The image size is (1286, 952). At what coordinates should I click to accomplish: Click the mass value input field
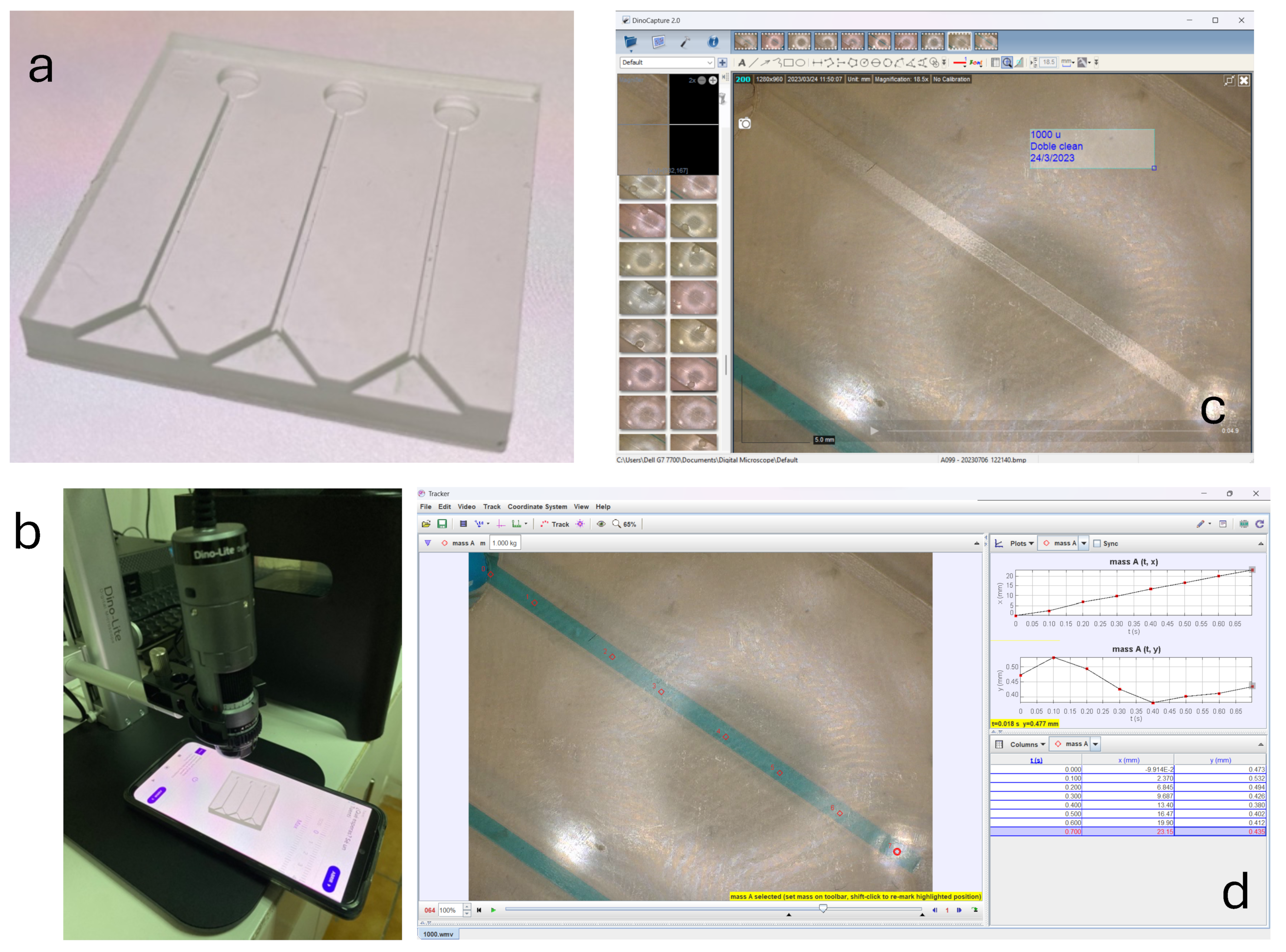[504, 543]
